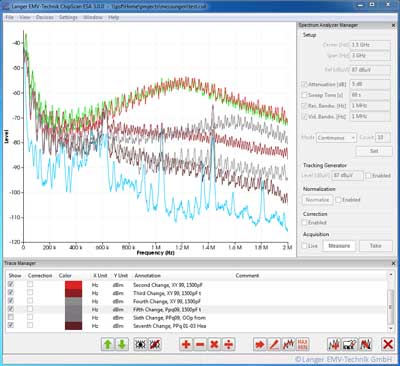Enable the Normalization checkbox
The height and width of the screenshot is (366, 400).
click(338, 200)
